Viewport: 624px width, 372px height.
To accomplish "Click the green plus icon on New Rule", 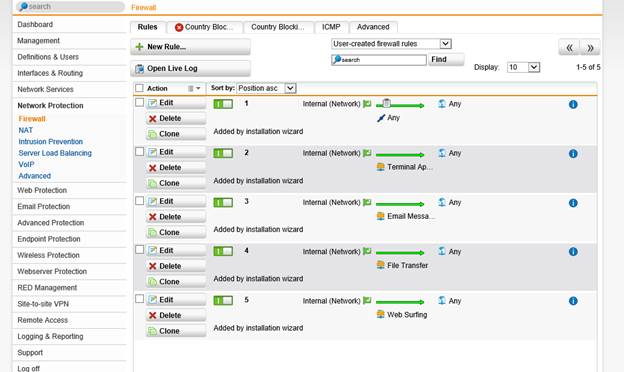I will pos(139,47).
